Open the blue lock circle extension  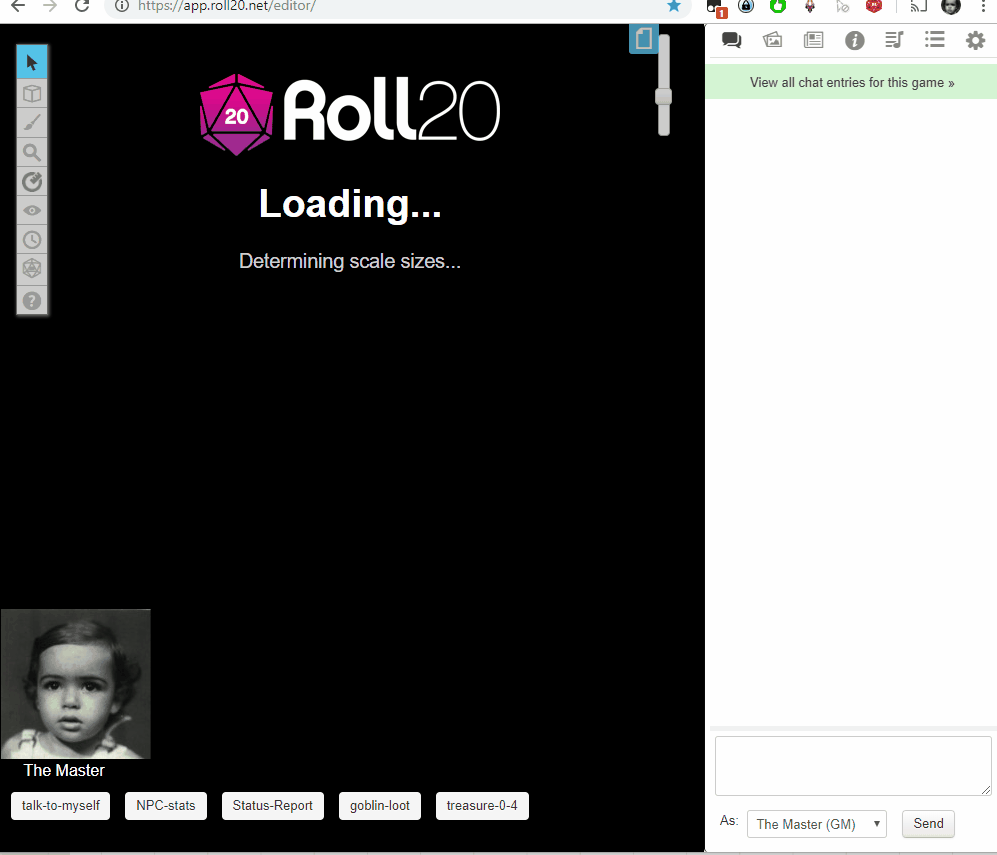point(746,6)
